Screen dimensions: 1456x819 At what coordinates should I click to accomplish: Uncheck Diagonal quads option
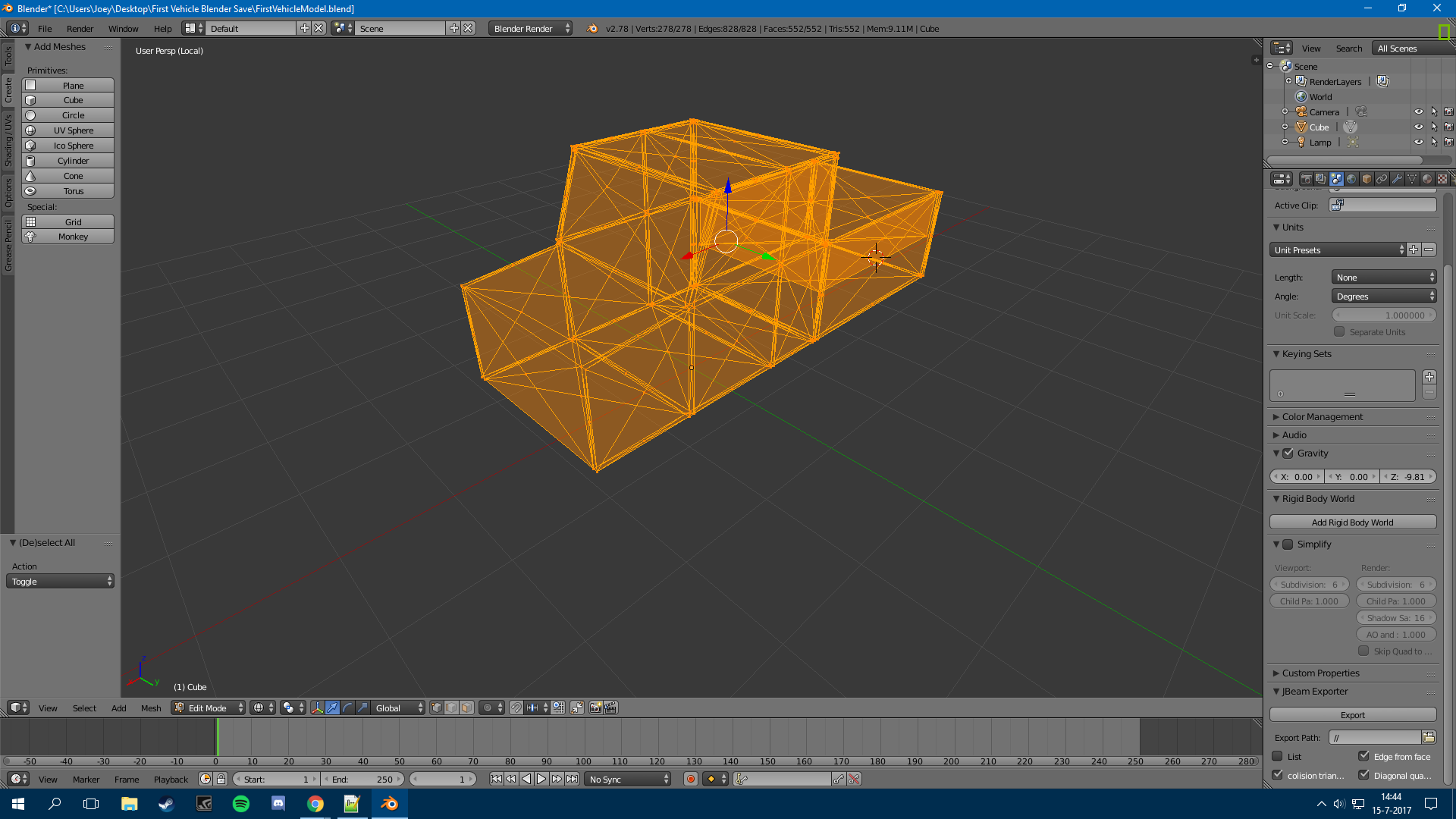pos(1363,774)
